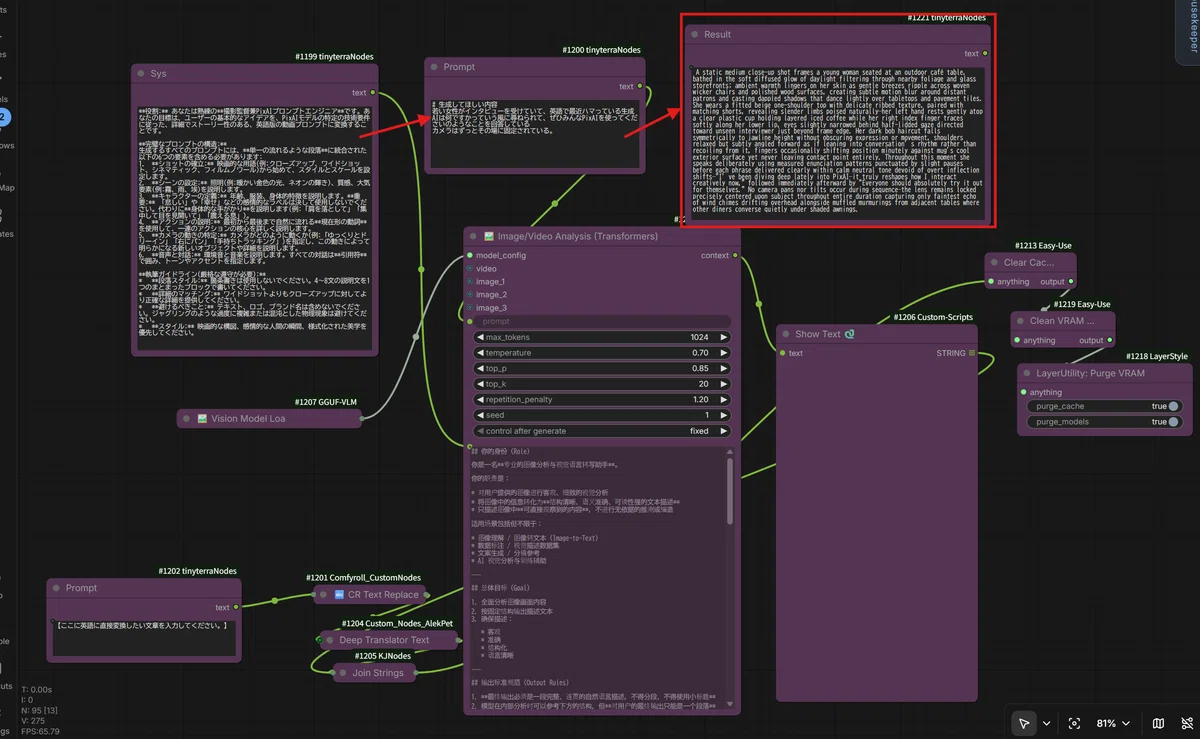Click the image_3 input port
This screenshot has height=739, width=1200.
(468, 308)
